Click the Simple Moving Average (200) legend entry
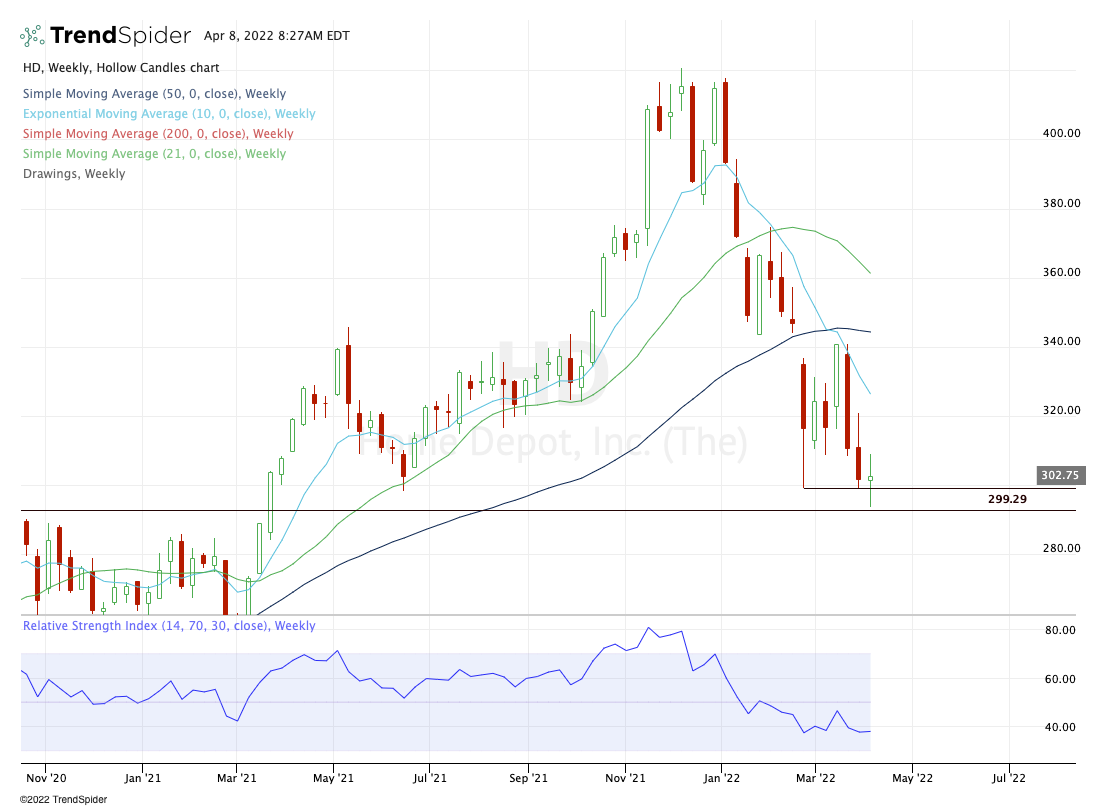The height and width of the screenshot is (809, 1106). pos(158,133)
